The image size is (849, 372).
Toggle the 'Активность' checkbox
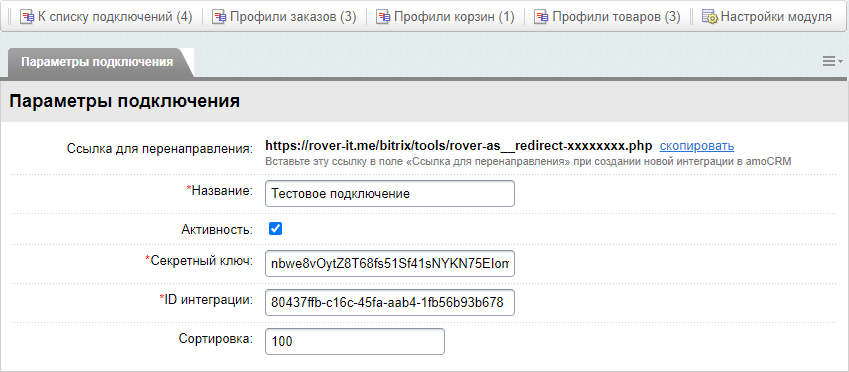(x=275, y=229)
